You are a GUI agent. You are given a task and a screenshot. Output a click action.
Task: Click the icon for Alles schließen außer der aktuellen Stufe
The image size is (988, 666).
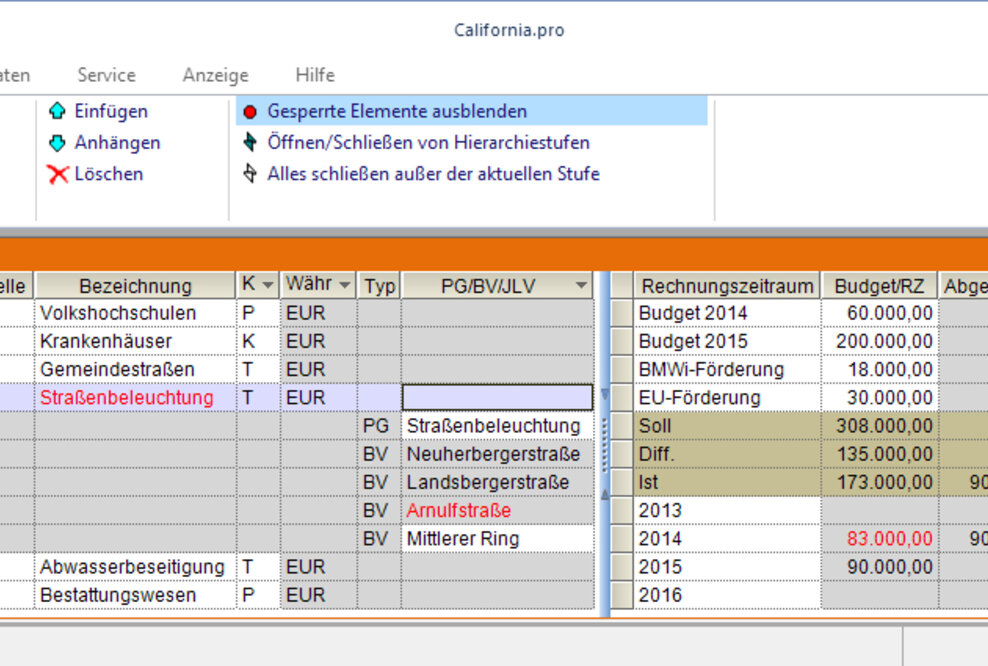point(251,174)
